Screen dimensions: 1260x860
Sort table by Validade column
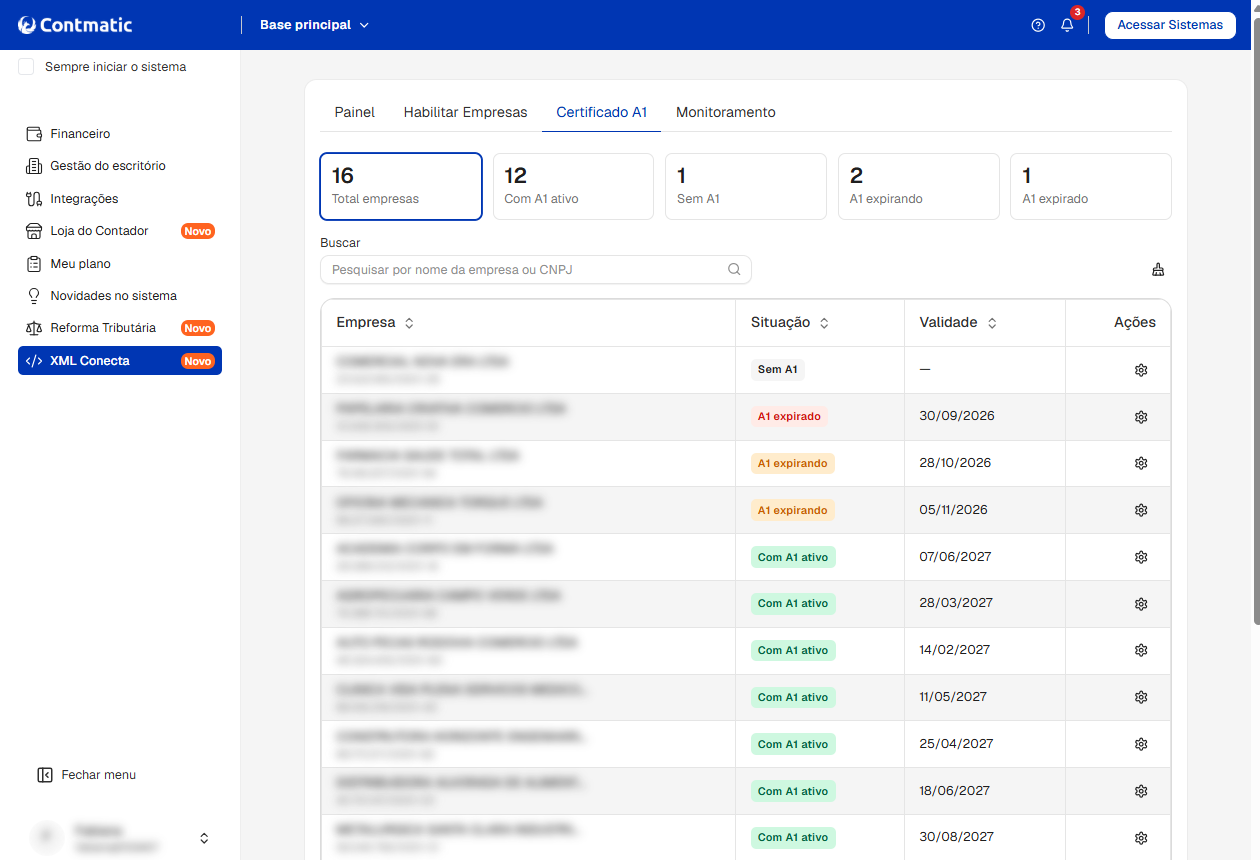coord(992,323)
